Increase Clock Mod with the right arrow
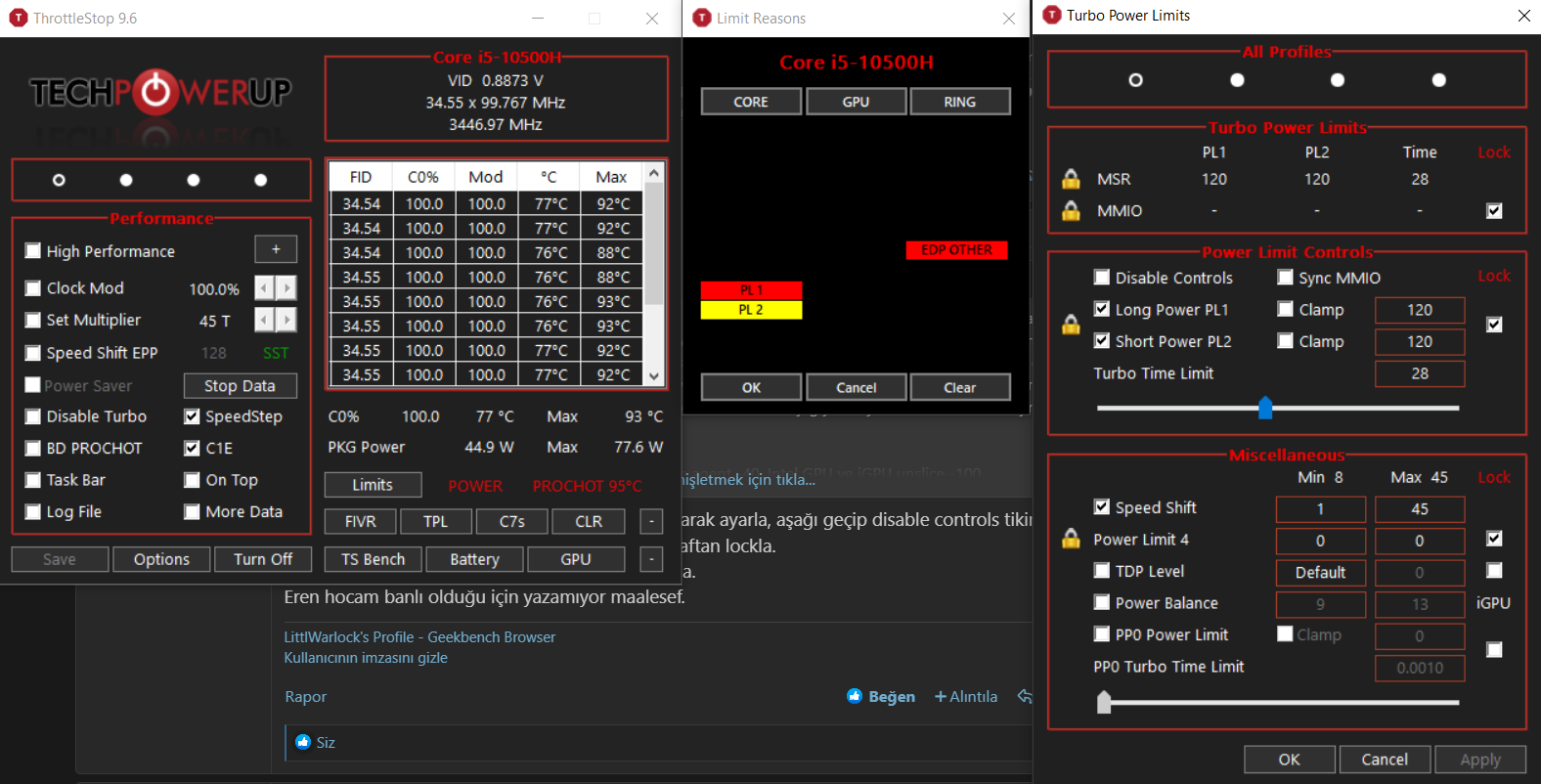Image resolution: width=1541 pixels, height=784 pixels. point(286,288)
